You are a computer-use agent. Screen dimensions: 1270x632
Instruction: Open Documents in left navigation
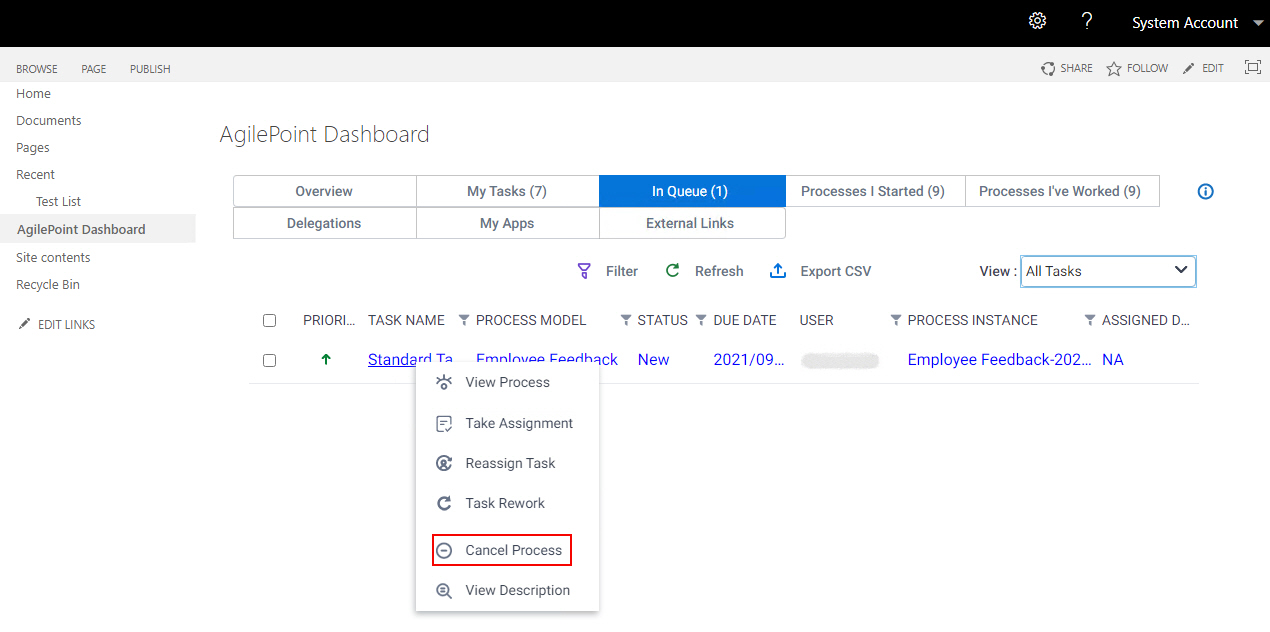click(49, 120)
